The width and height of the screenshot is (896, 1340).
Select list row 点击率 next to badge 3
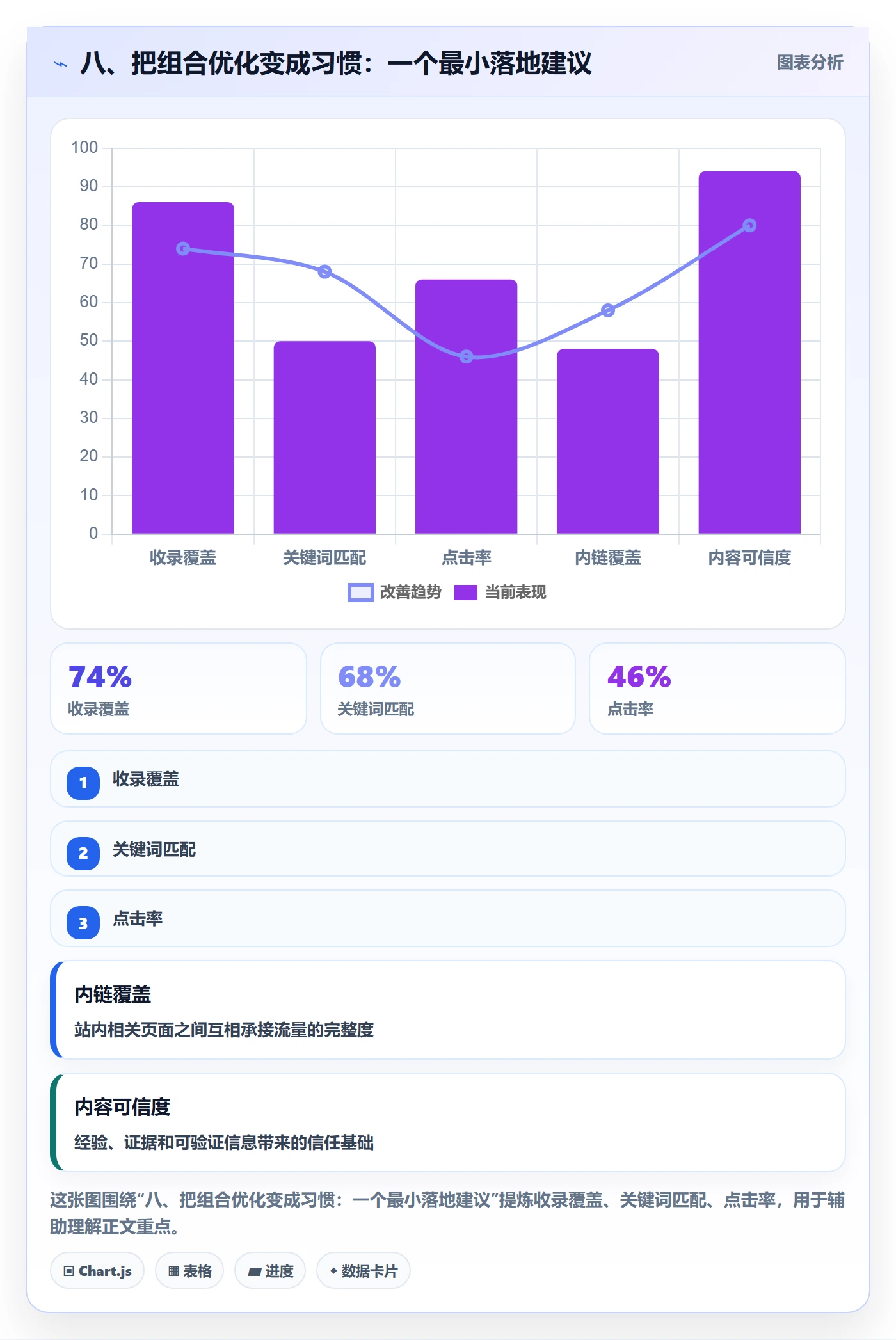tap(448, 918)
